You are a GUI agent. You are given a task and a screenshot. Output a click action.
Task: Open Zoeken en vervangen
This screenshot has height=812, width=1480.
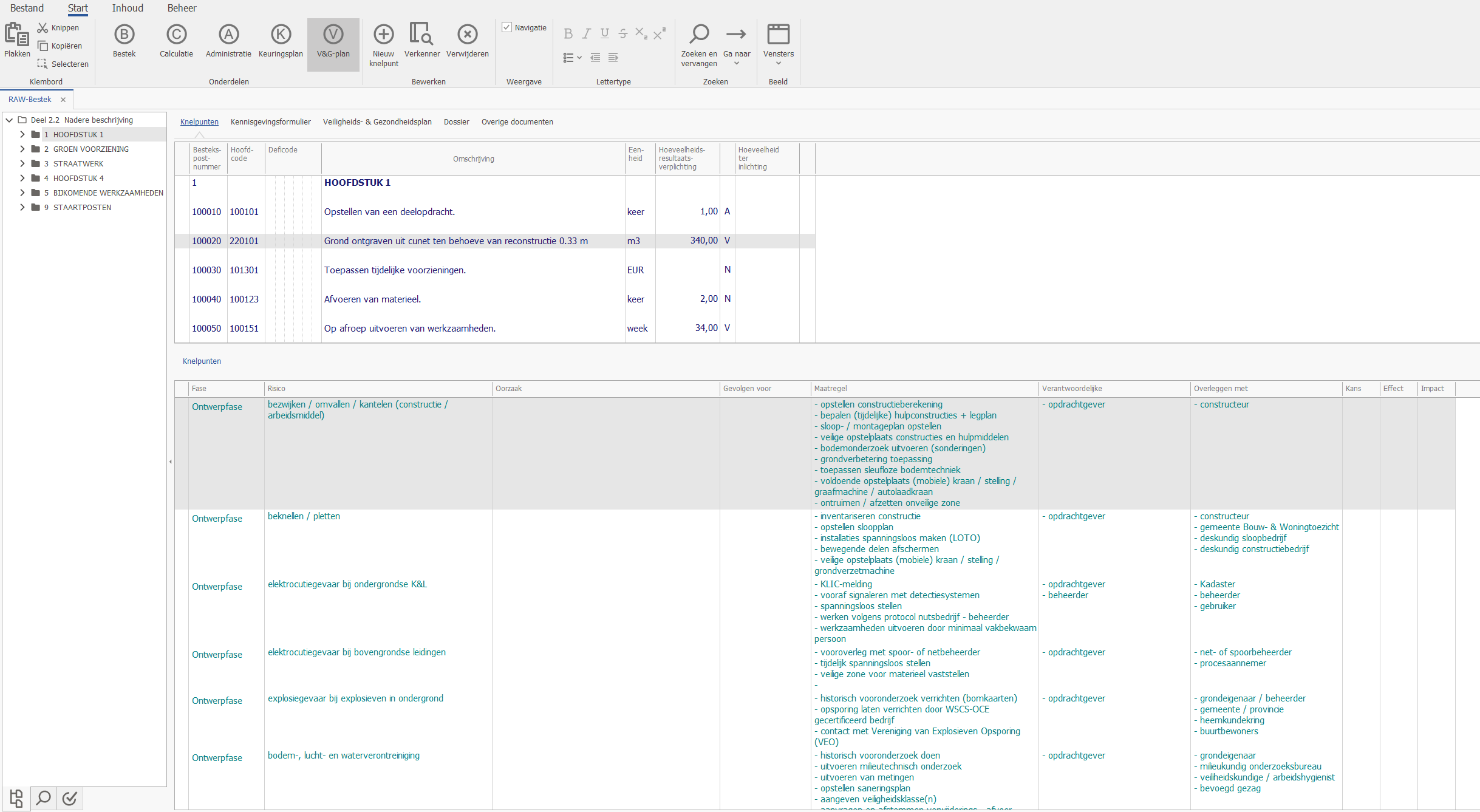699,45
